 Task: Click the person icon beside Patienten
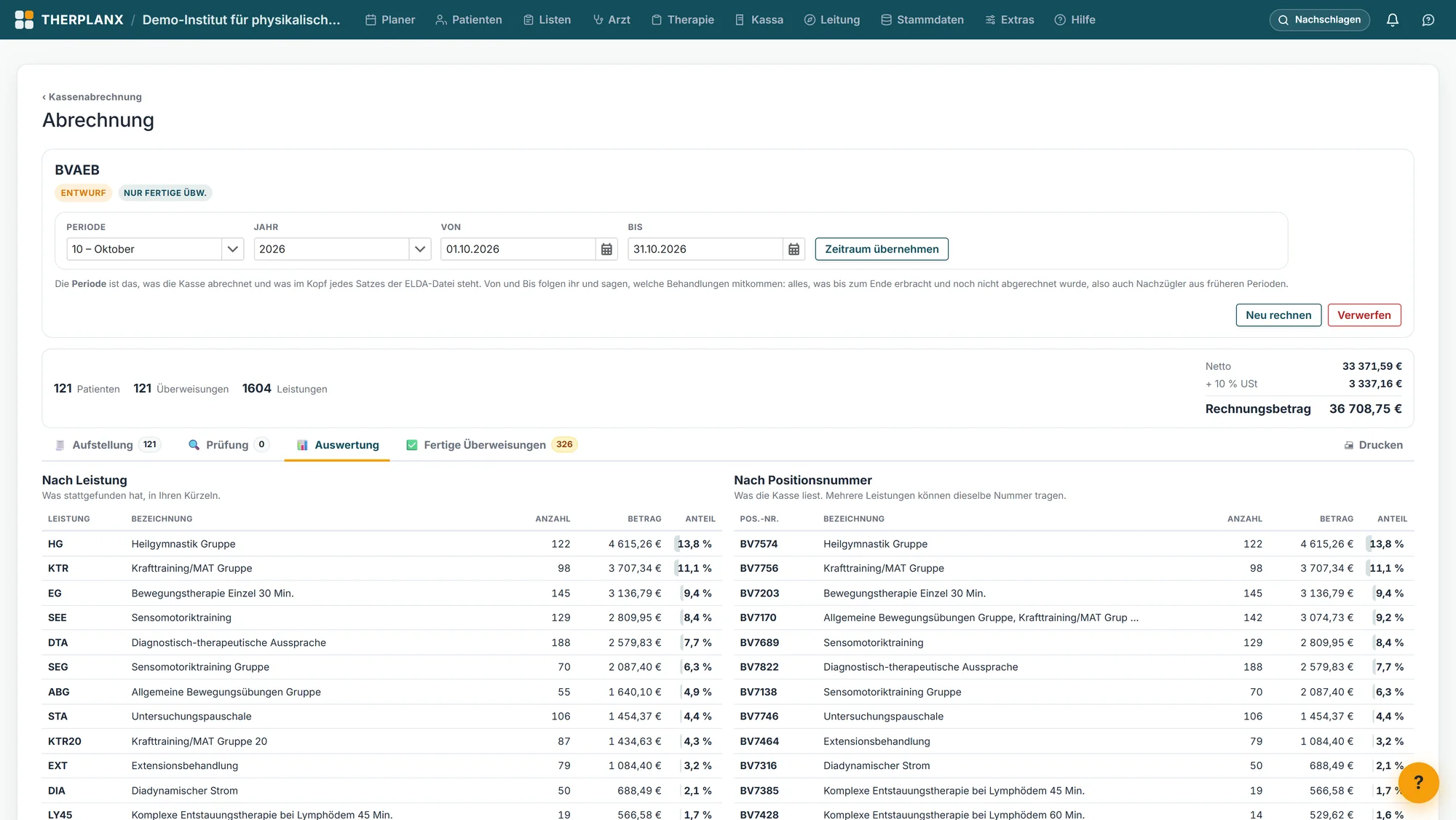point(441,20)
